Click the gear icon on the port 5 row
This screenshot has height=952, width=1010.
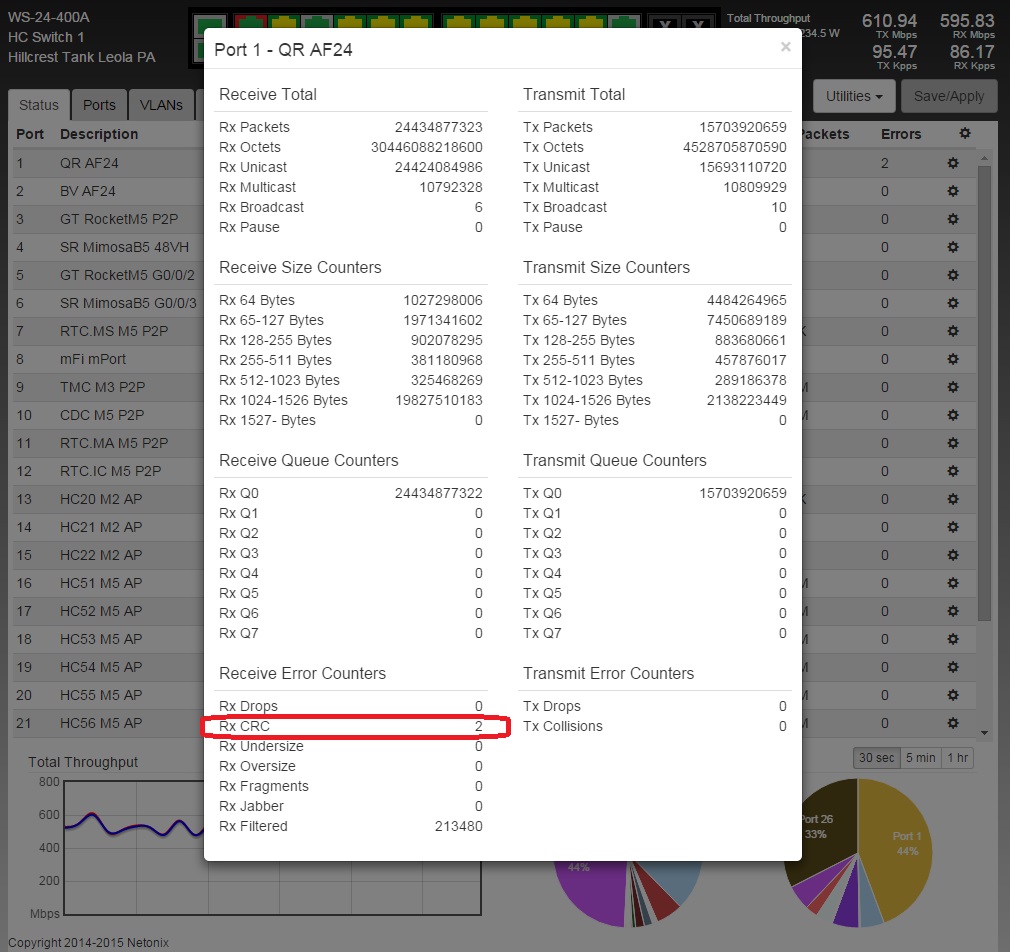[953, 275]
